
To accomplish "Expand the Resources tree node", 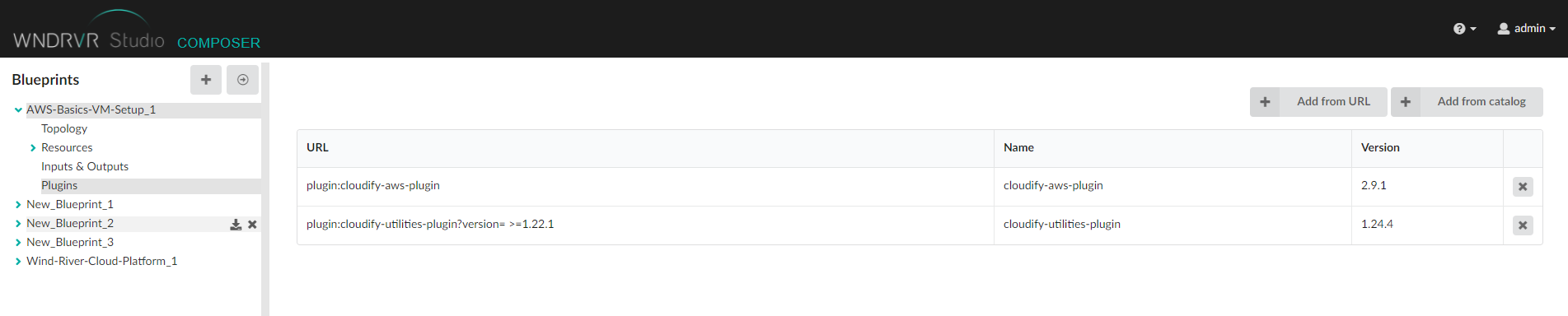I will click(x=33, y=148).
